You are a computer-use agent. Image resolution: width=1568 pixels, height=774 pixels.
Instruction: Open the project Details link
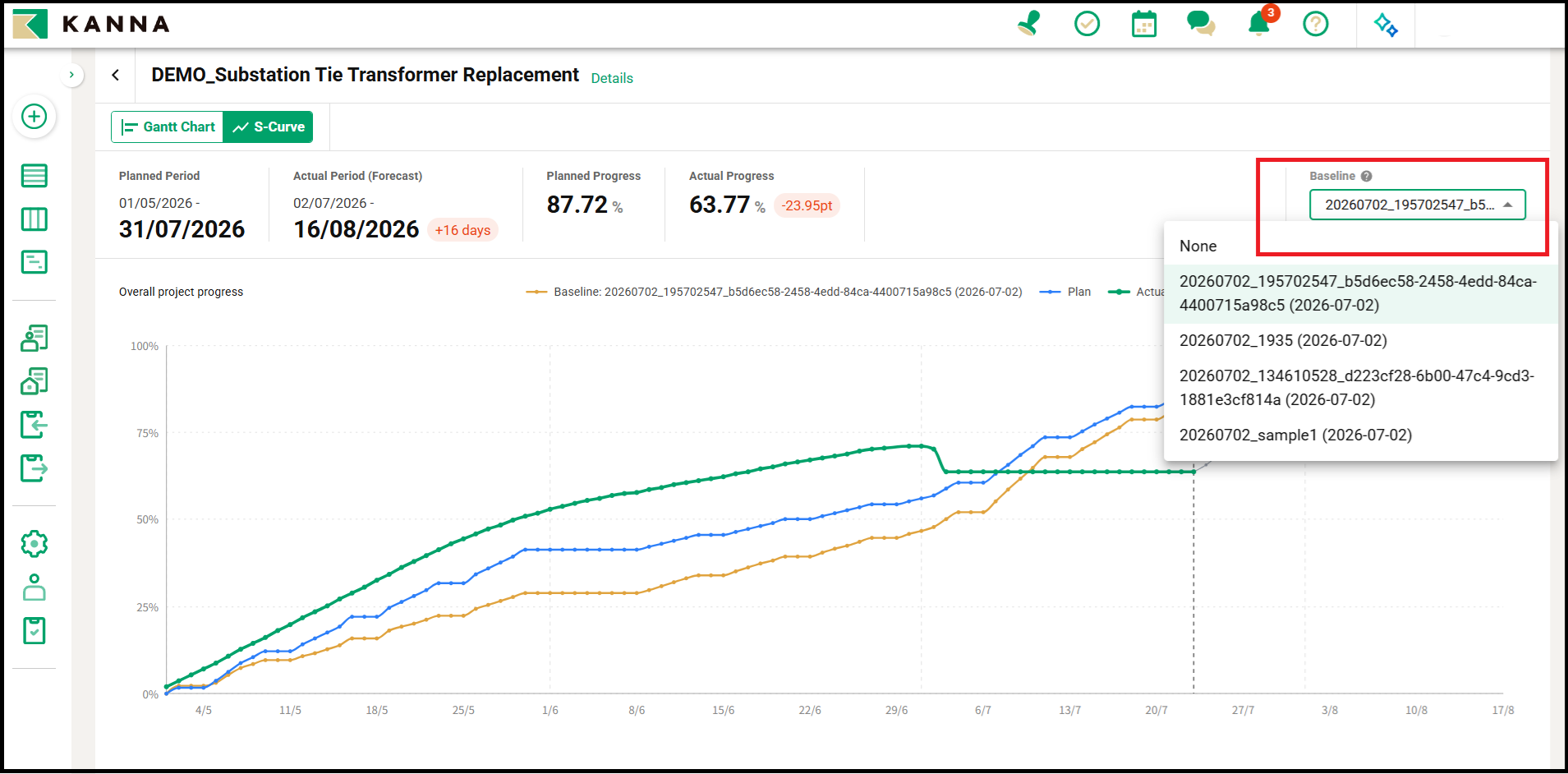click(612, 78)
